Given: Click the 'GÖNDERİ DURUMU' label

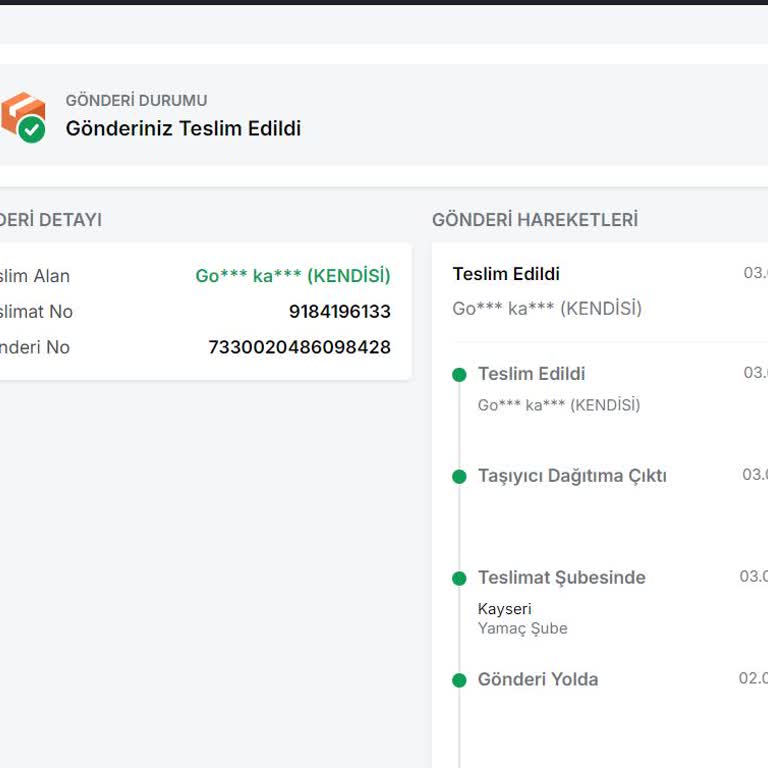Looking at the screenshot, I should [136, 100].
